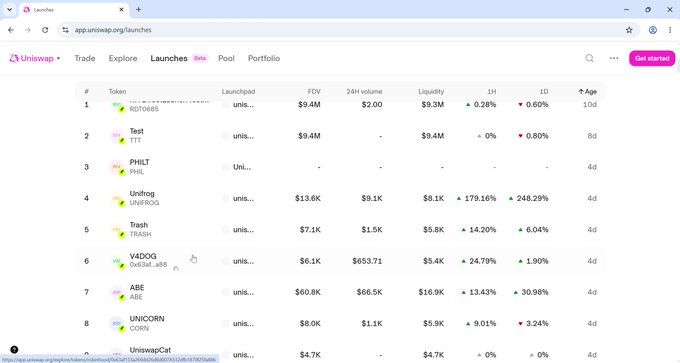Open Chrome's three-dot menu
Viewport: 680px width, 363px height.
(x=670, y=30)
